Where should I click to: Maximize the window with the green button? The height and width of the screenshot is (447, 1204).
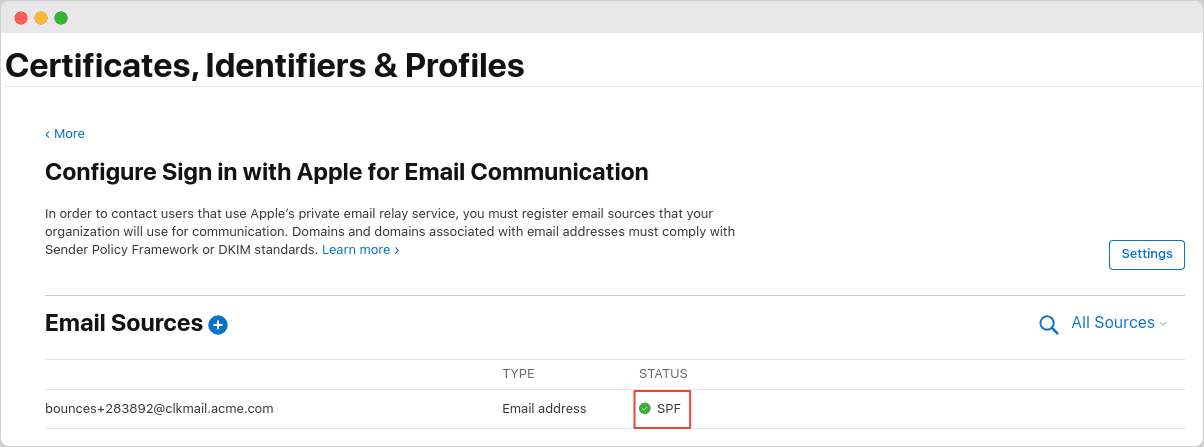pyautogui.click(x=61, y=18)
